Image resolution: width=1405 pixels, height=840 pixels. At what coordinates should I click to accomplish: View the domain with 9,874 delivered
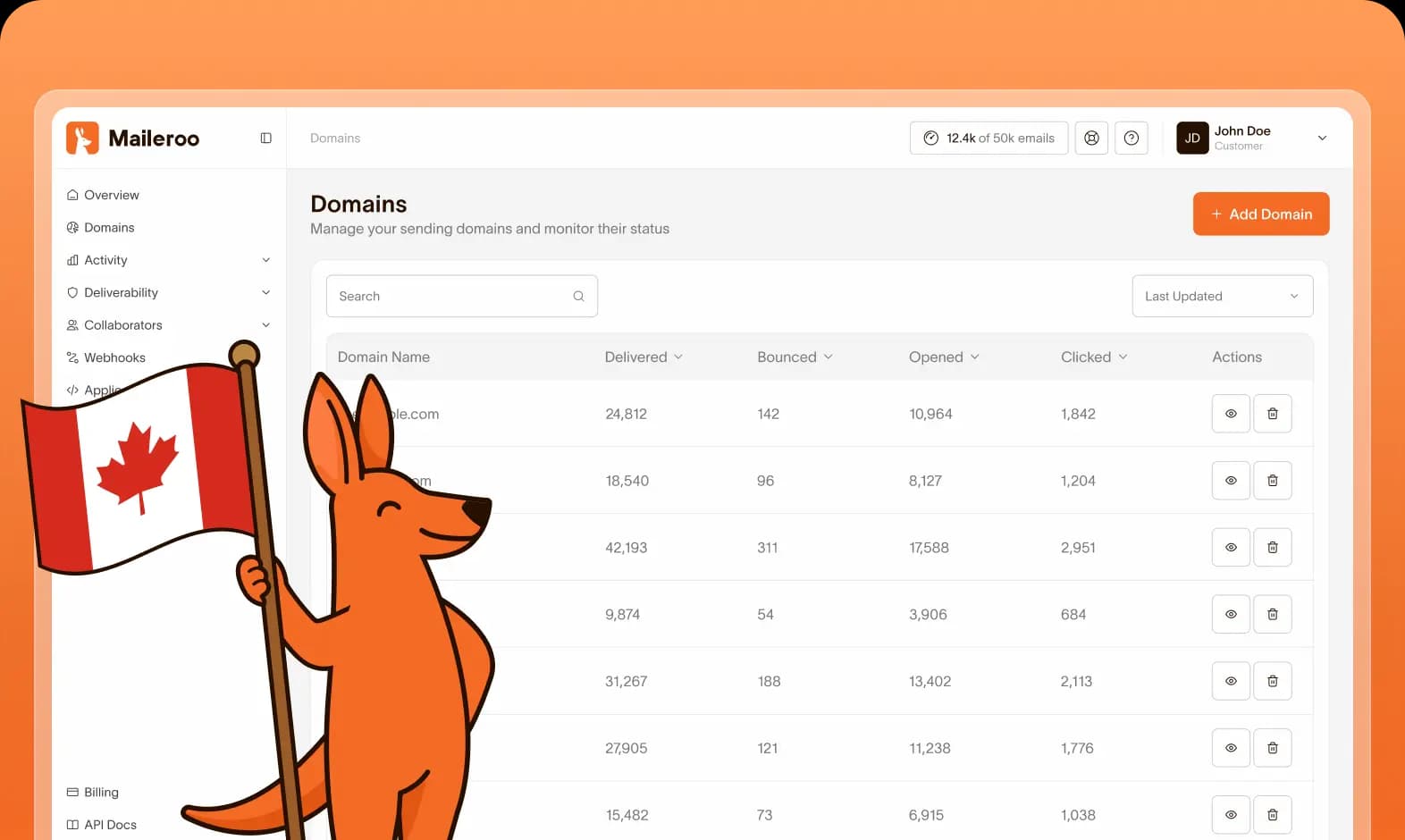click(1231, 614)
